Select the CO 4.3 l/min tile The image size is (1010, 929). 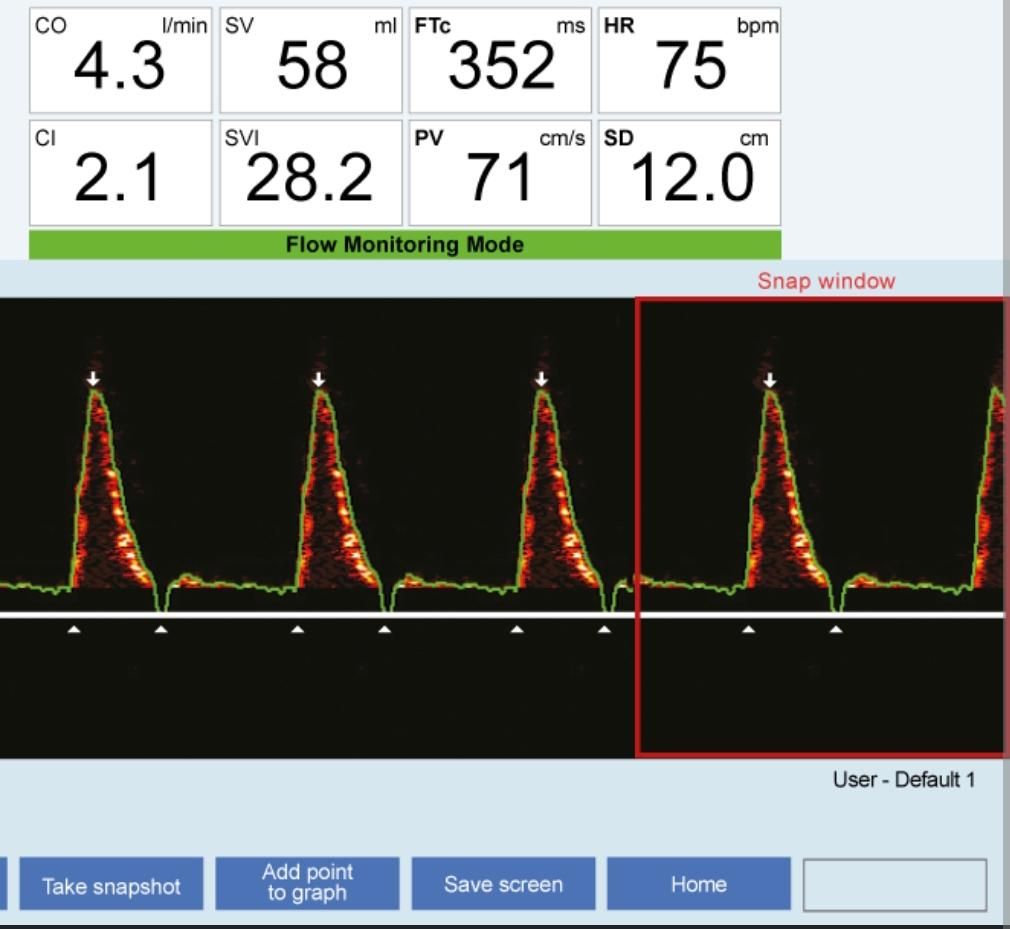pos(120,61)
